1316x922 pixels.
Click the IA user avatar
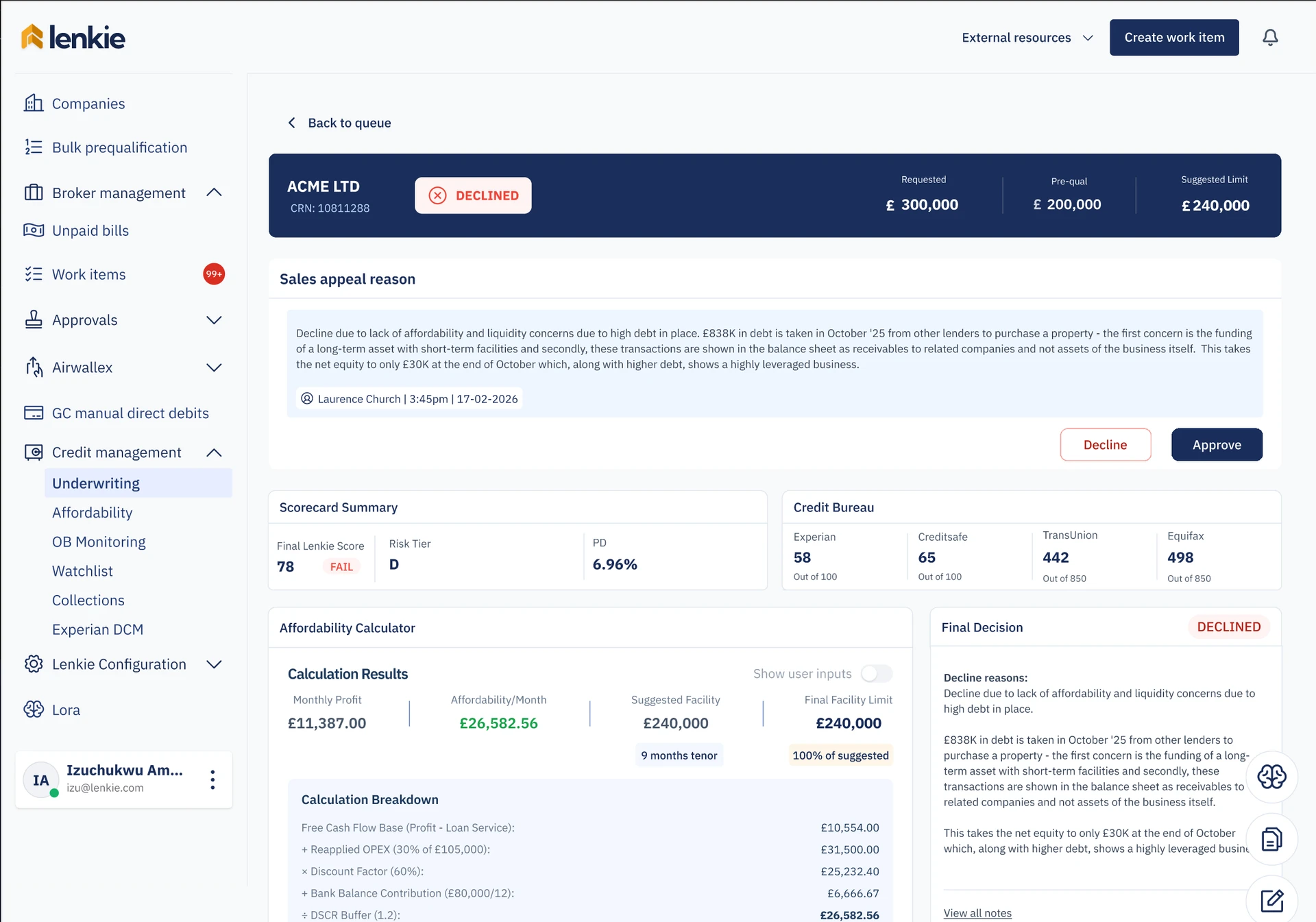(40, 780)
